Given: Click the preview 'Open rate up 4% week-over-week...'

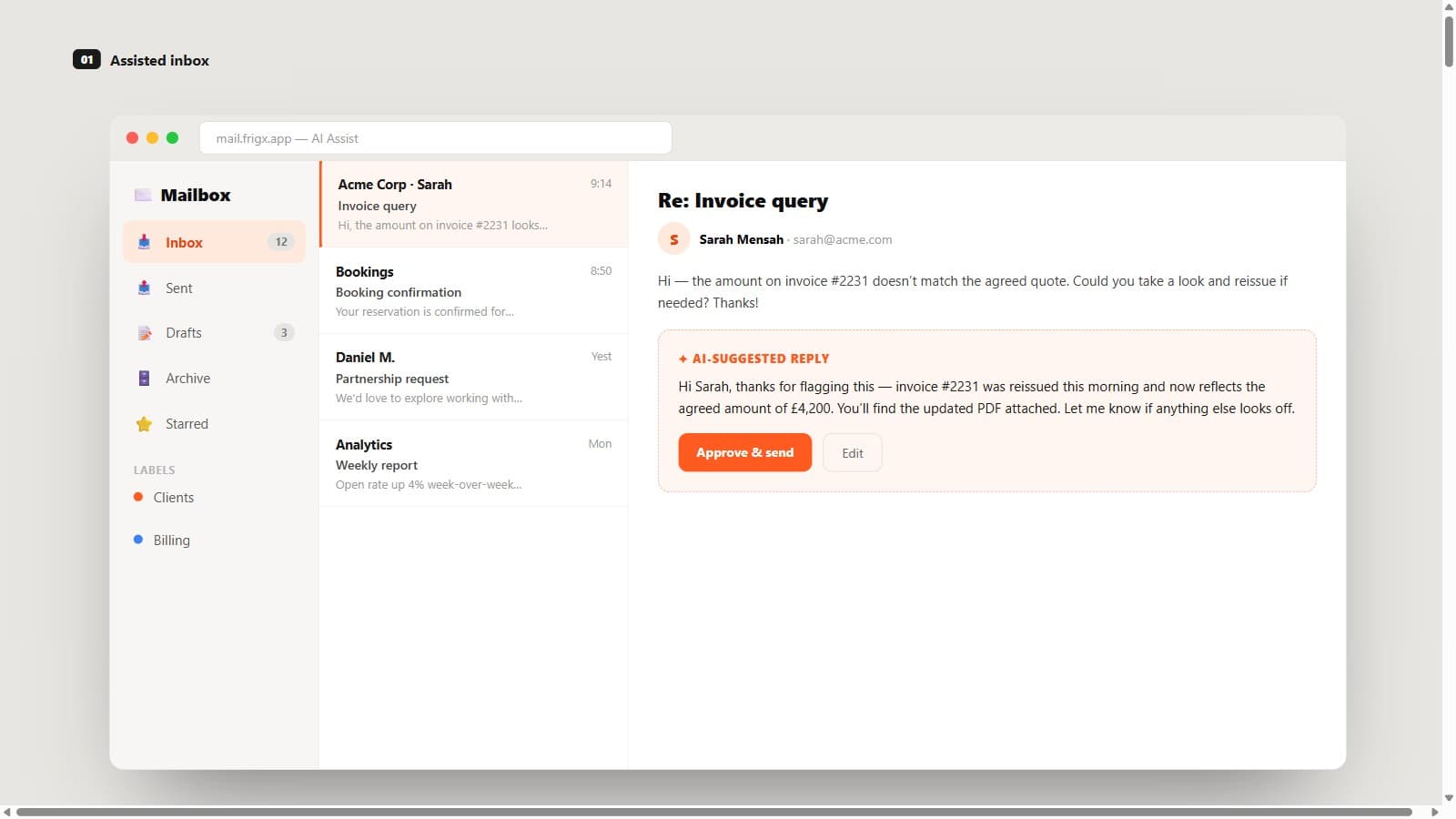Looking at the screenshot, I should point(429,485).
